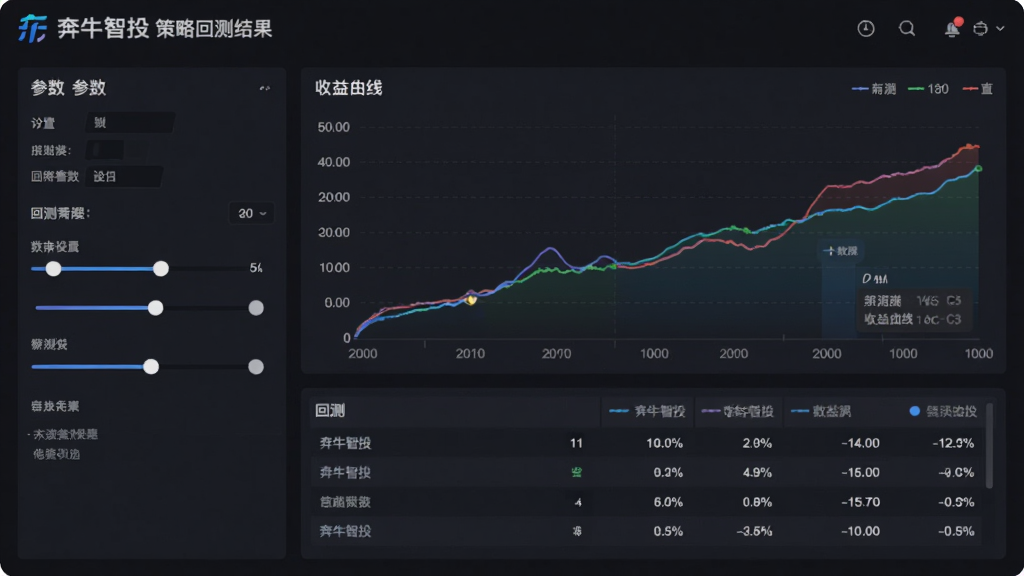The height and width of the screenshot is (576, 1024).
Task: Click the table's vertical scrollbar
Action: [989, 445]
